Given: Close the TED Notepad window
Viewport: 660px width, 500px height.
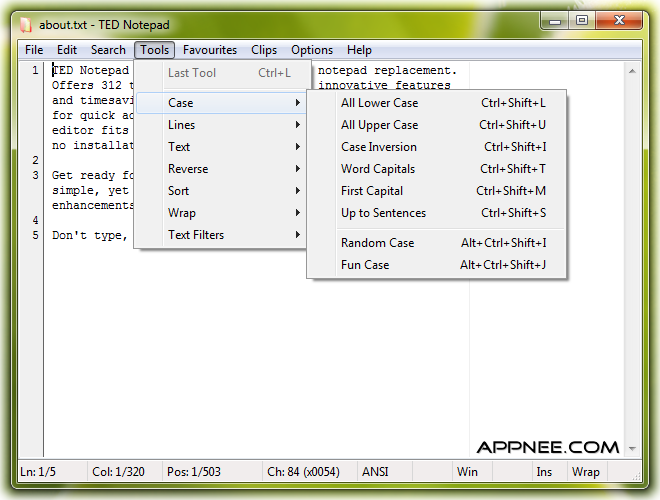Looking at the screenshot, I should tap(619, 20).
